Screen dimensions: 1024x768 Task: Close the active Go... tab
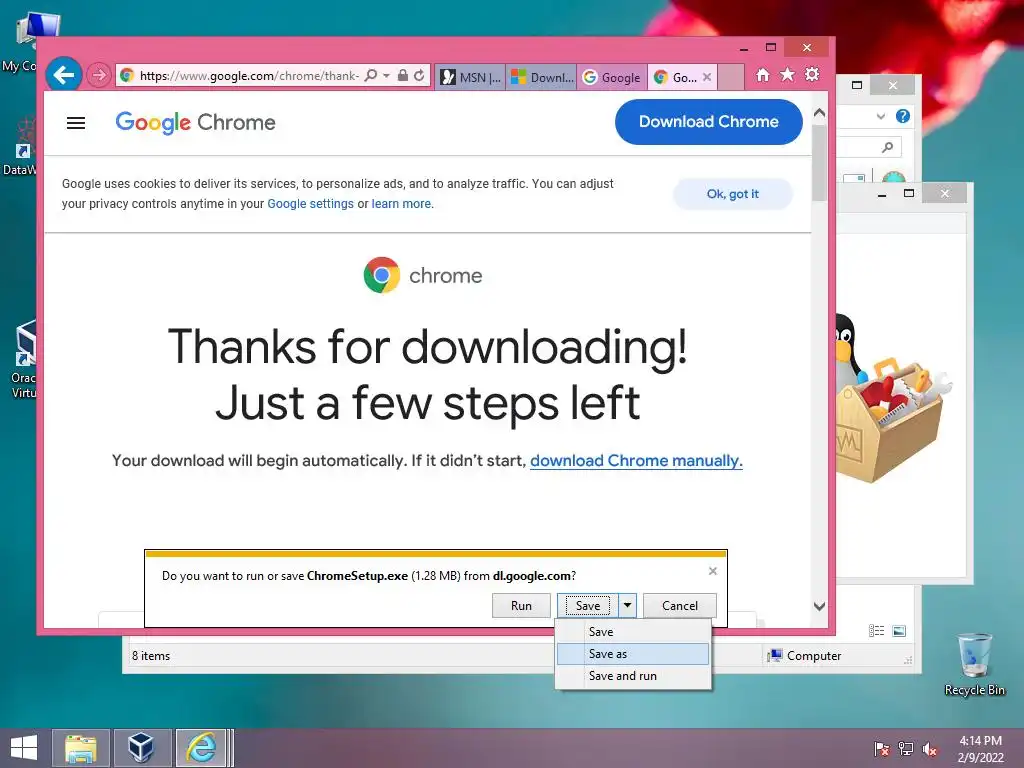[x=707, y=77]
